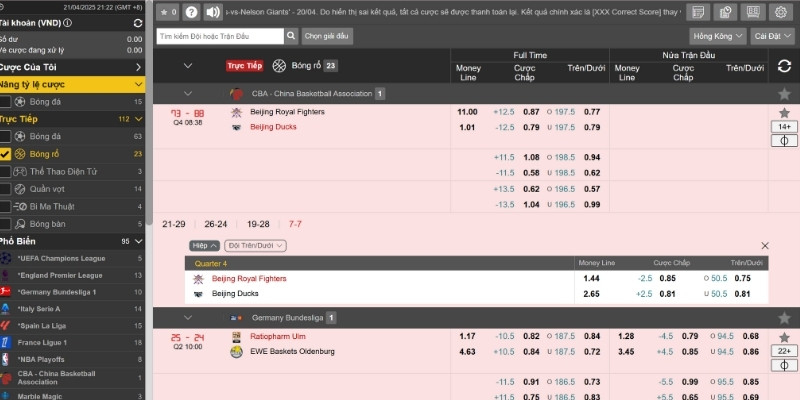Click the basketball icon beside Bóng rổ header
The image size is (800, 400).
279,65
